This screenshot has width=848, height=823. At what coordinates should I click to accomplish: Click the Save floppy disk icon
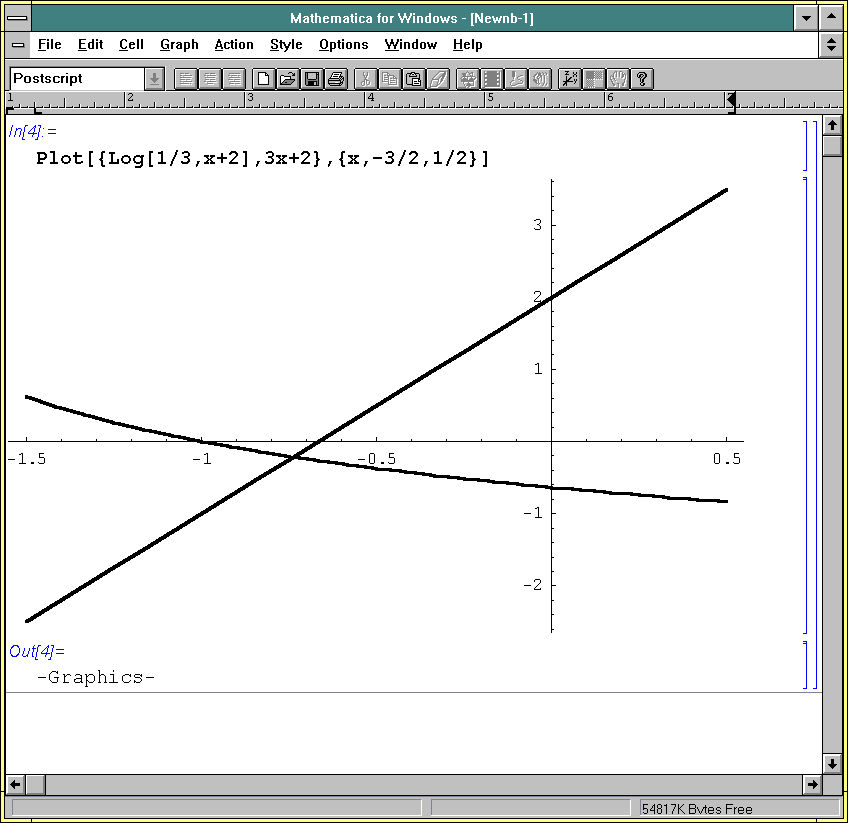(312, 79)
